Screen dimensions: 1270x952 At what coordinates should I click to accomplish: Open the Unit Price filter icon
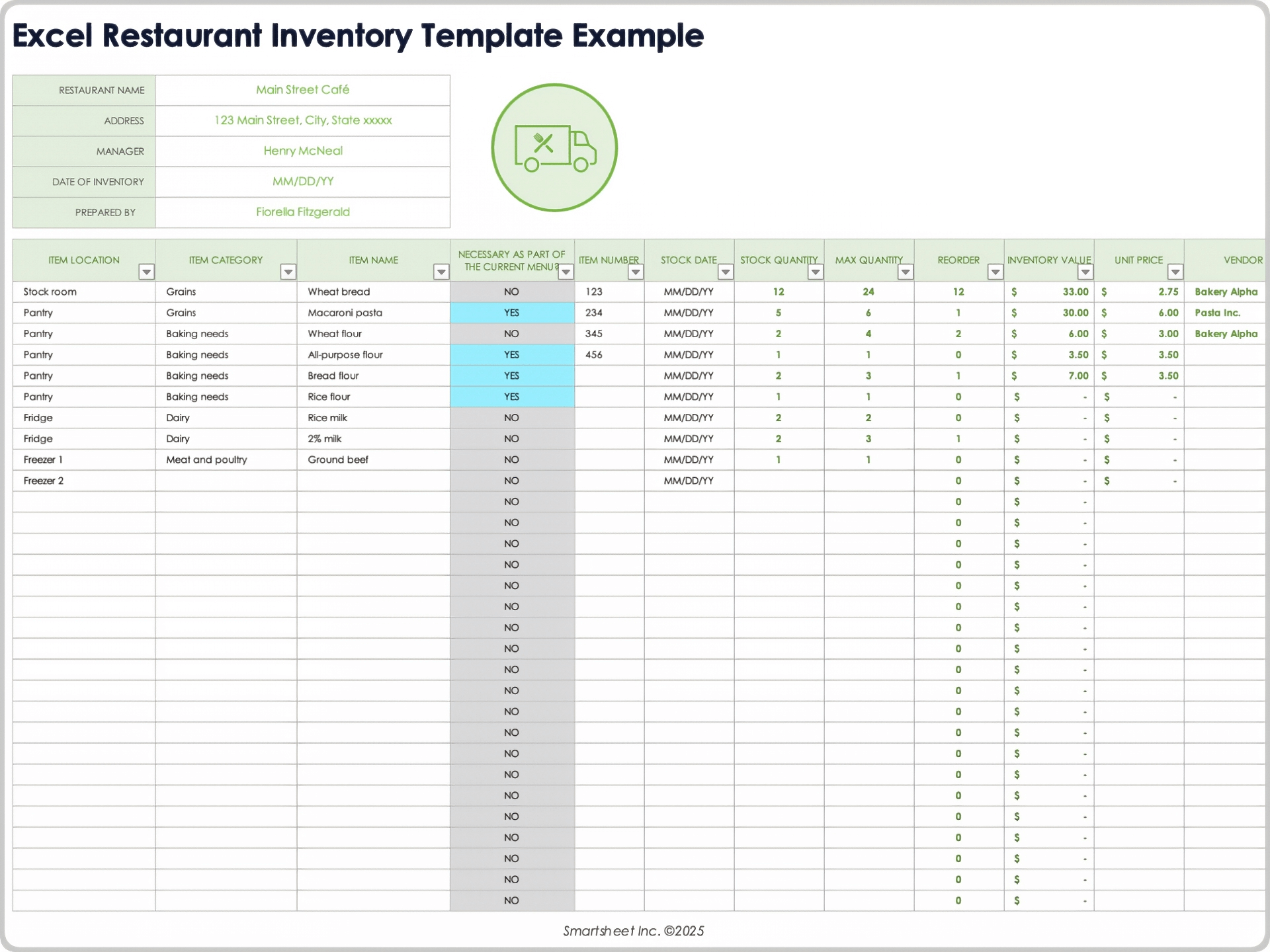point(1175,272)
